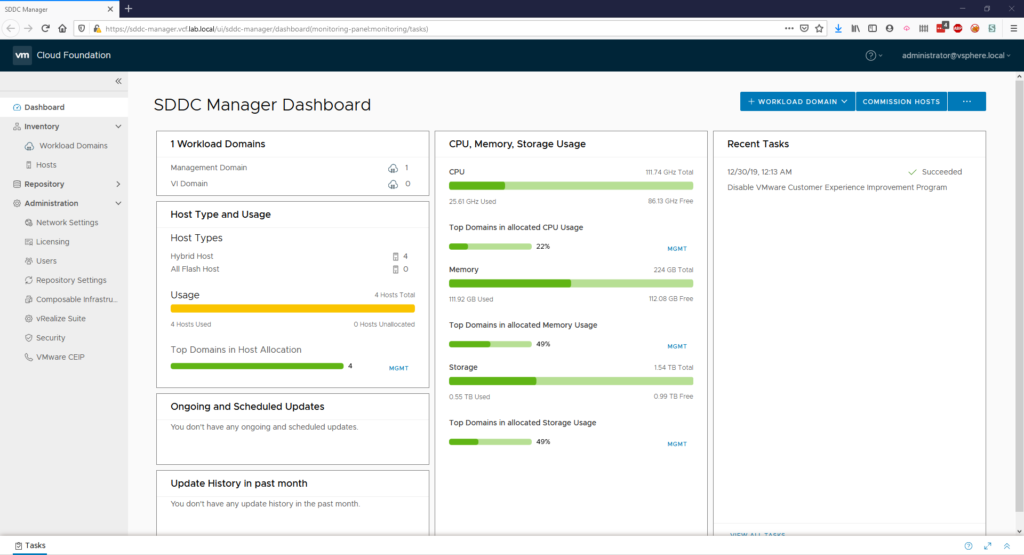Viewport: 1024px width, 555px height.
Task: Open VMware CEIP page
Action: click(60, 357)
